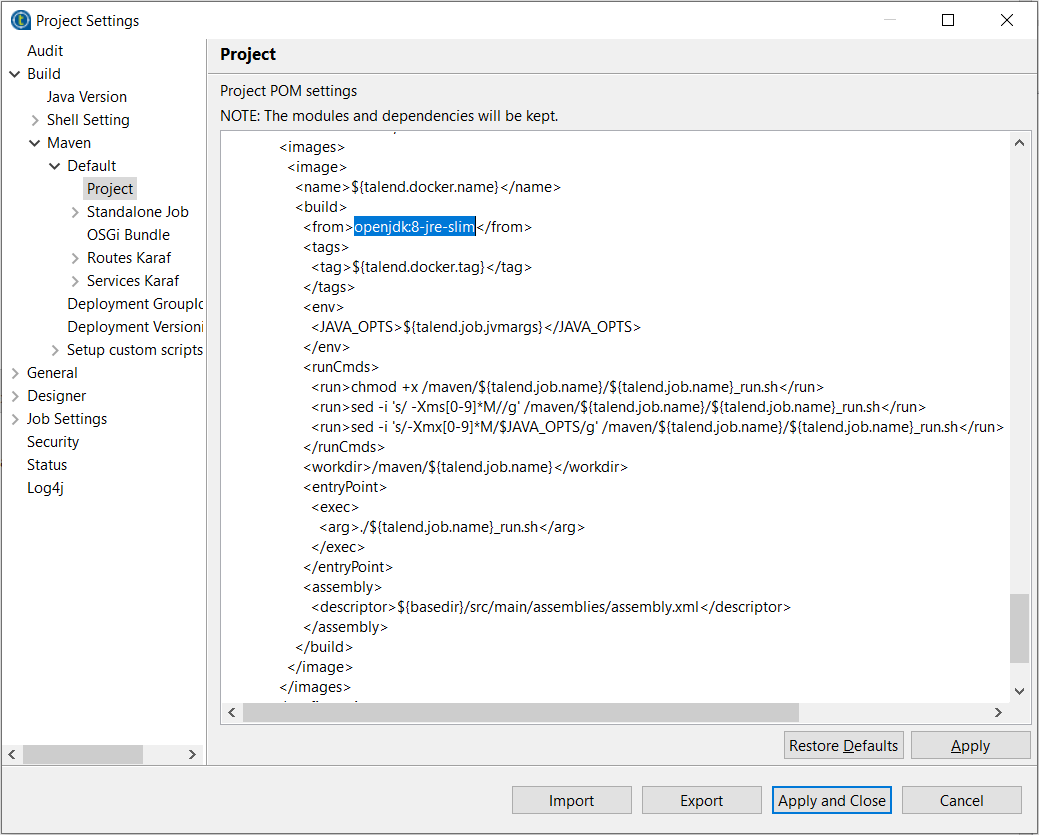Viewport: 1039px width, 835px height.
Task: Collapse the Build tree node
Action: click(15, 74)
